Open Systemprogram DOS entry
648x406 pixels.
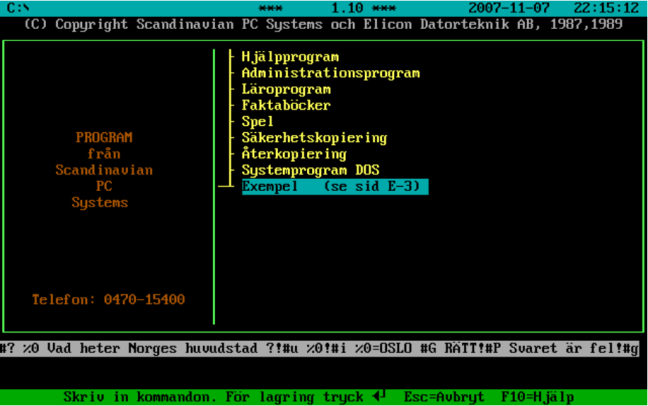click(x=310, y=170)
